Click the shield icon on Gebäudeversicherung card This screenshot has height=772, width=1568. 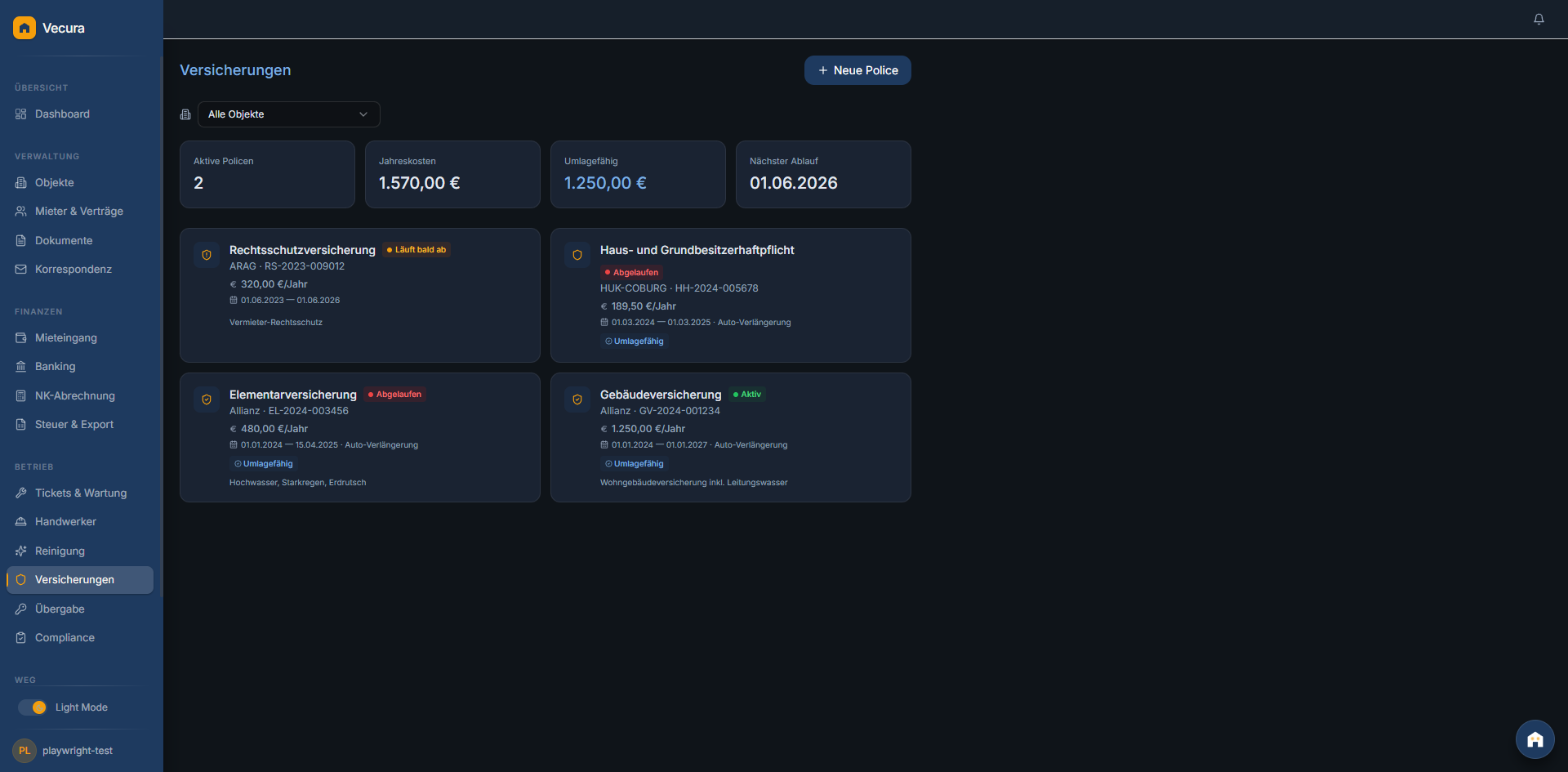click(577, 399)
